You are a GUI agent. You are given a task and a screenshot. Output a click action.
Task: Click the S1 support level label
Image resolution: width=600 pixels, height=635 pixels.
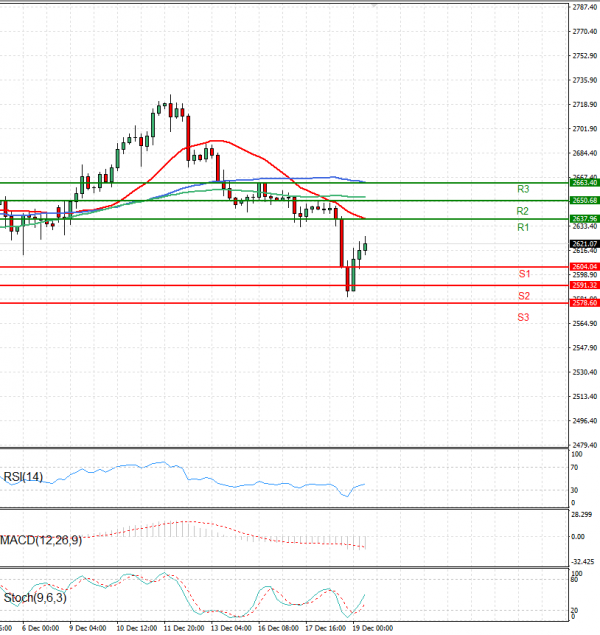pos(523,274)
